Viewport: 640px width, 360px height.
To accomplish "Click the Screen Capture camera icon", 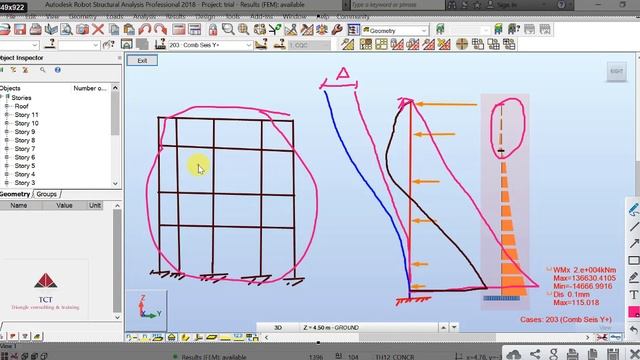I will tap(82, 29).
